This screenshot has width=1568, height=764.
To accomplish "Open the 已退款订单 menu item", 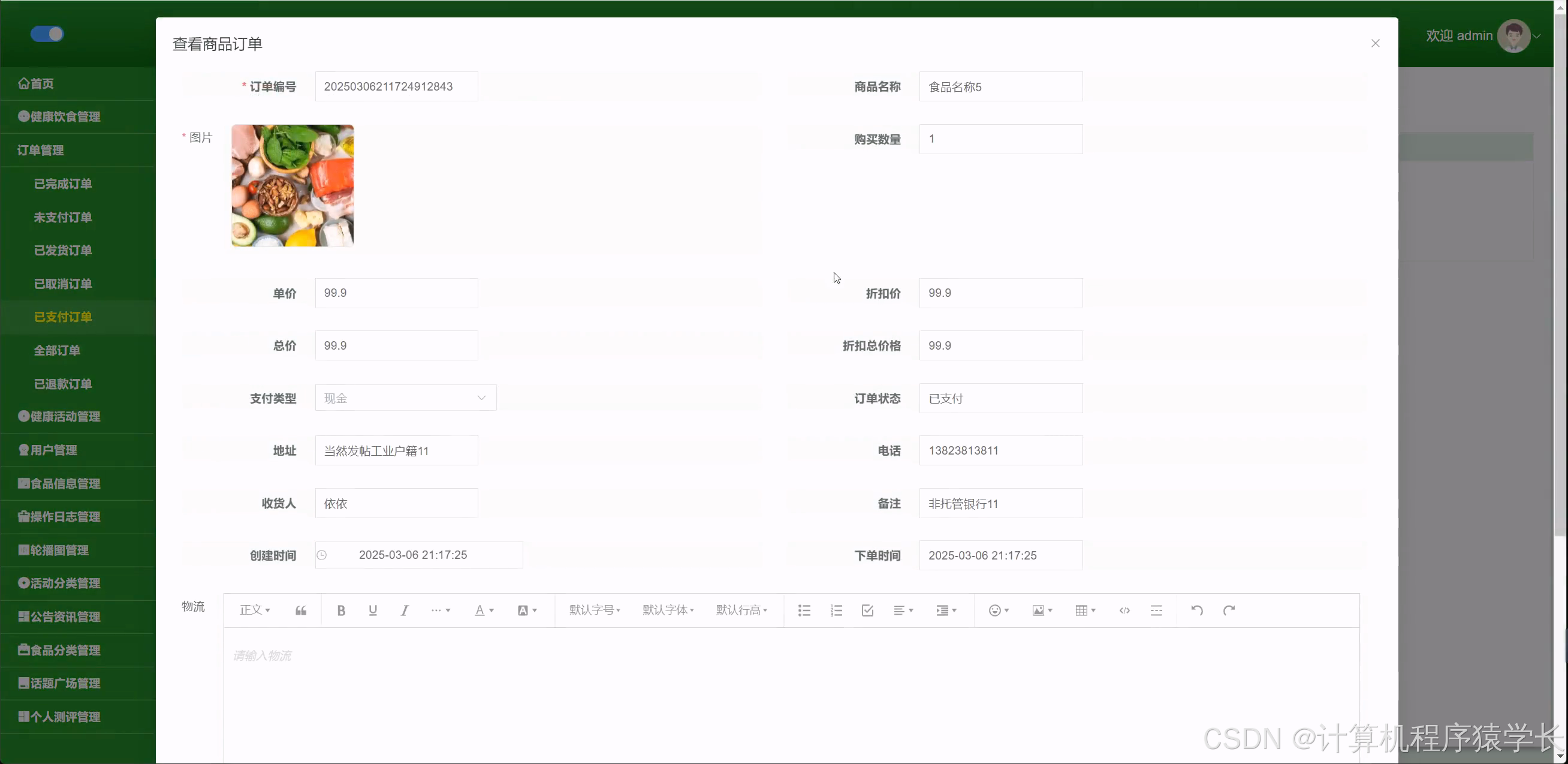I will [x=63, y=384].
